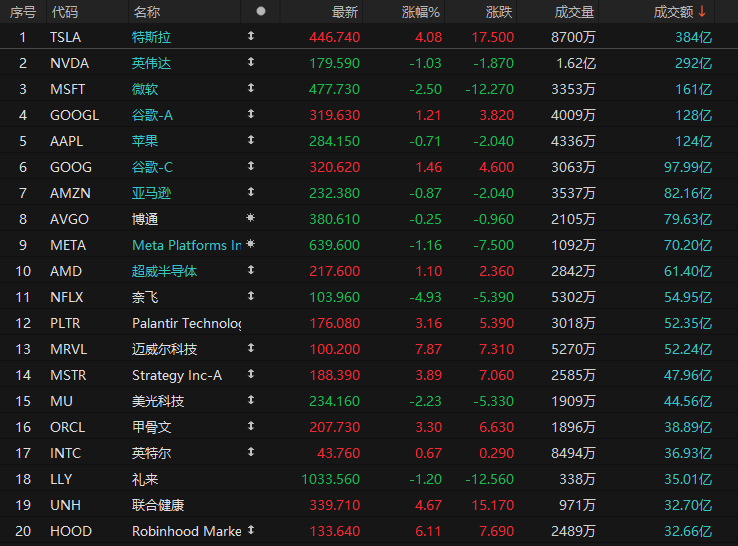Screen dimensions: 738x546
Task: Click the 446.740 latest price value
Action: pyautogui.click(x=335, y=37)
